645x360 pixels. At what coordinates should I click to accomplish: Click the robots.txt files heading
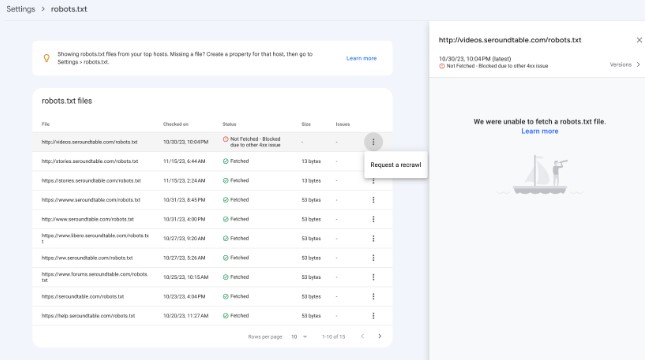tap(67, 101)
